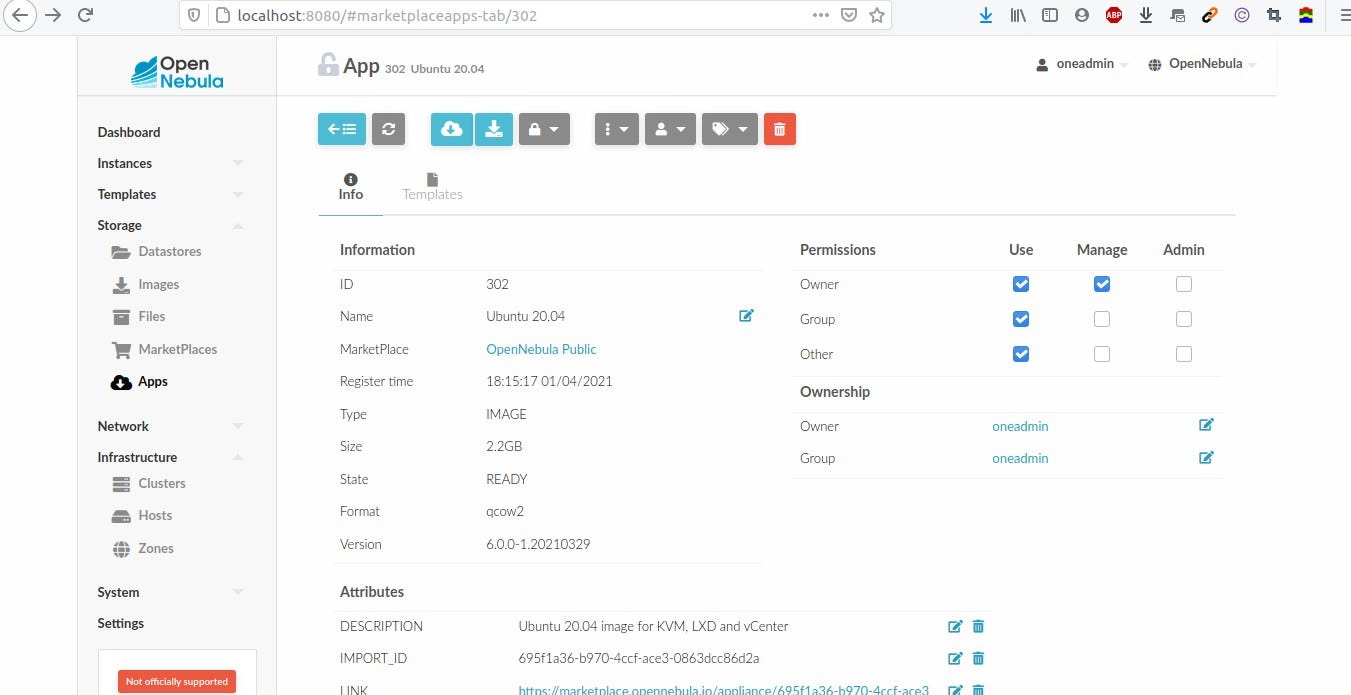This screenshot has height=695, width=1351.
Task: Open MarketPlaces in the sidebar
Action: coord(164,349)
